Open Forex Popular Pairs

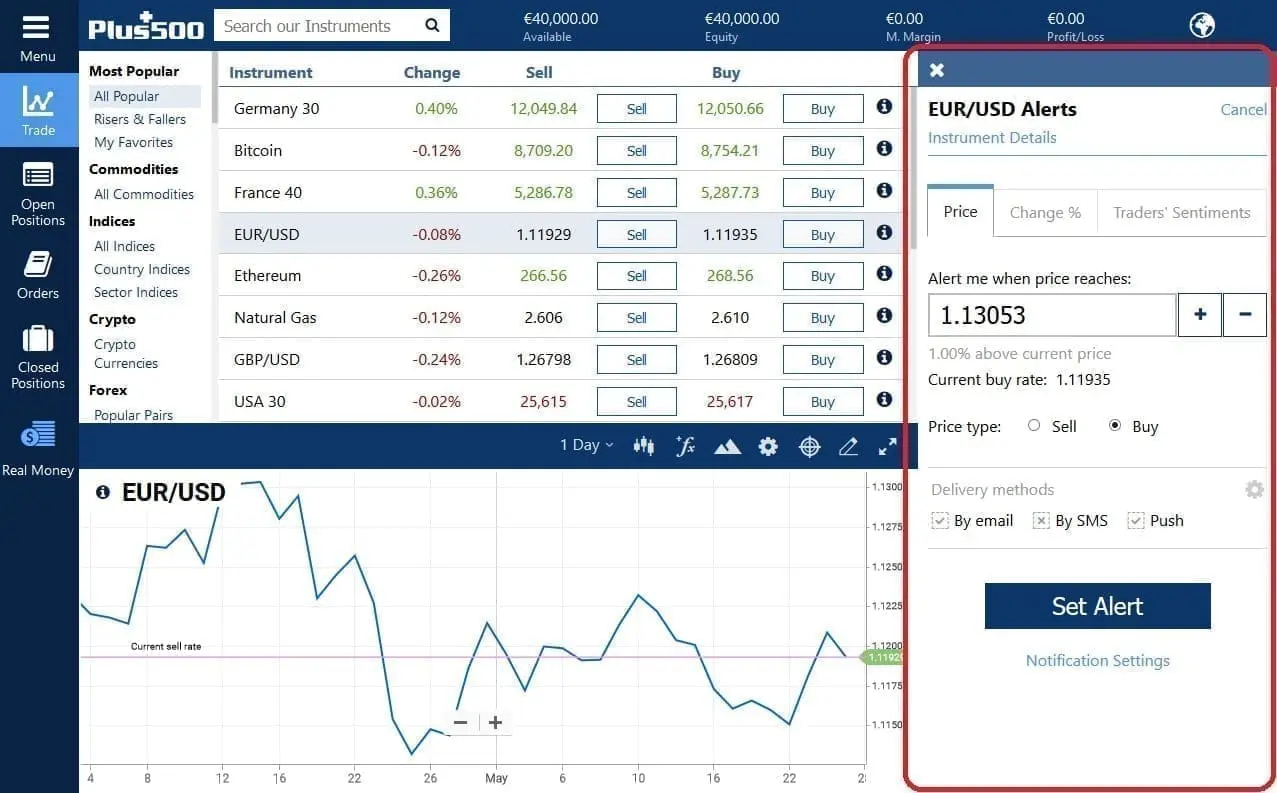coord(133,415)
